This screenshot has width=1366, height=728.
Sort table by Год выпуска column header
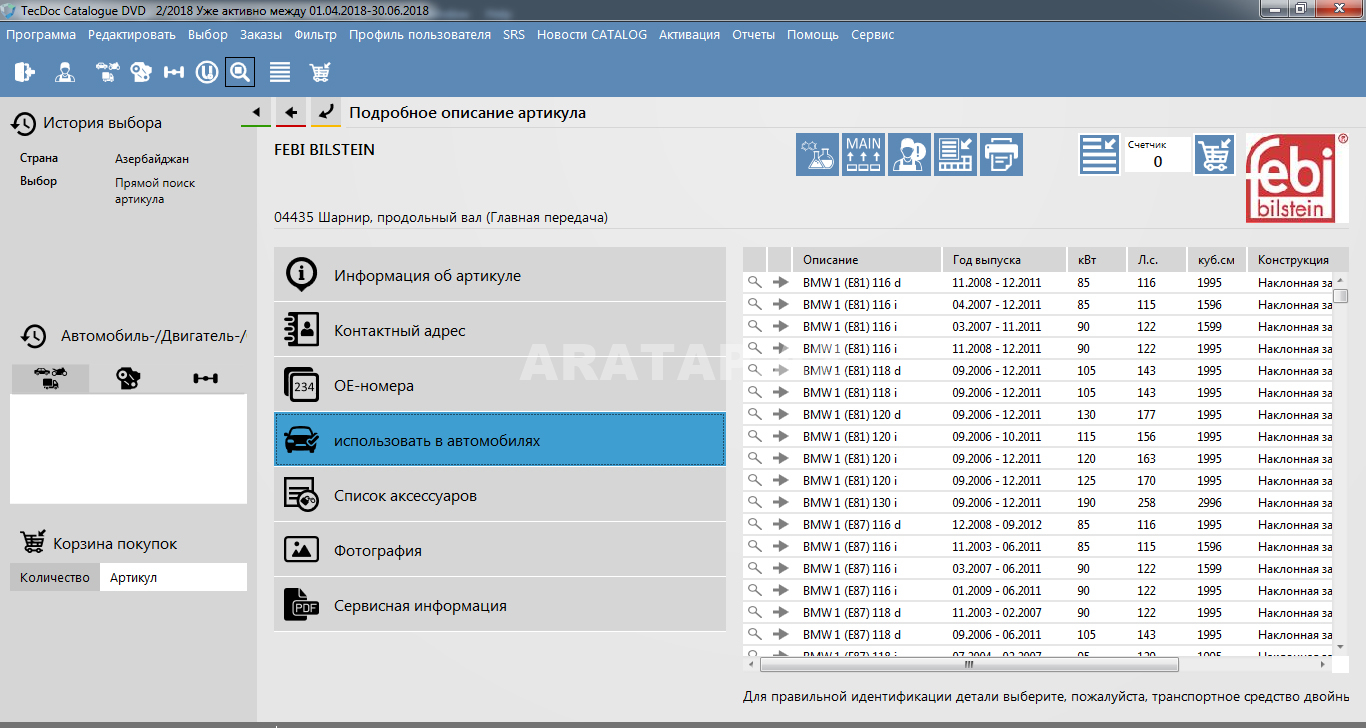click(x=1005, y=260)
